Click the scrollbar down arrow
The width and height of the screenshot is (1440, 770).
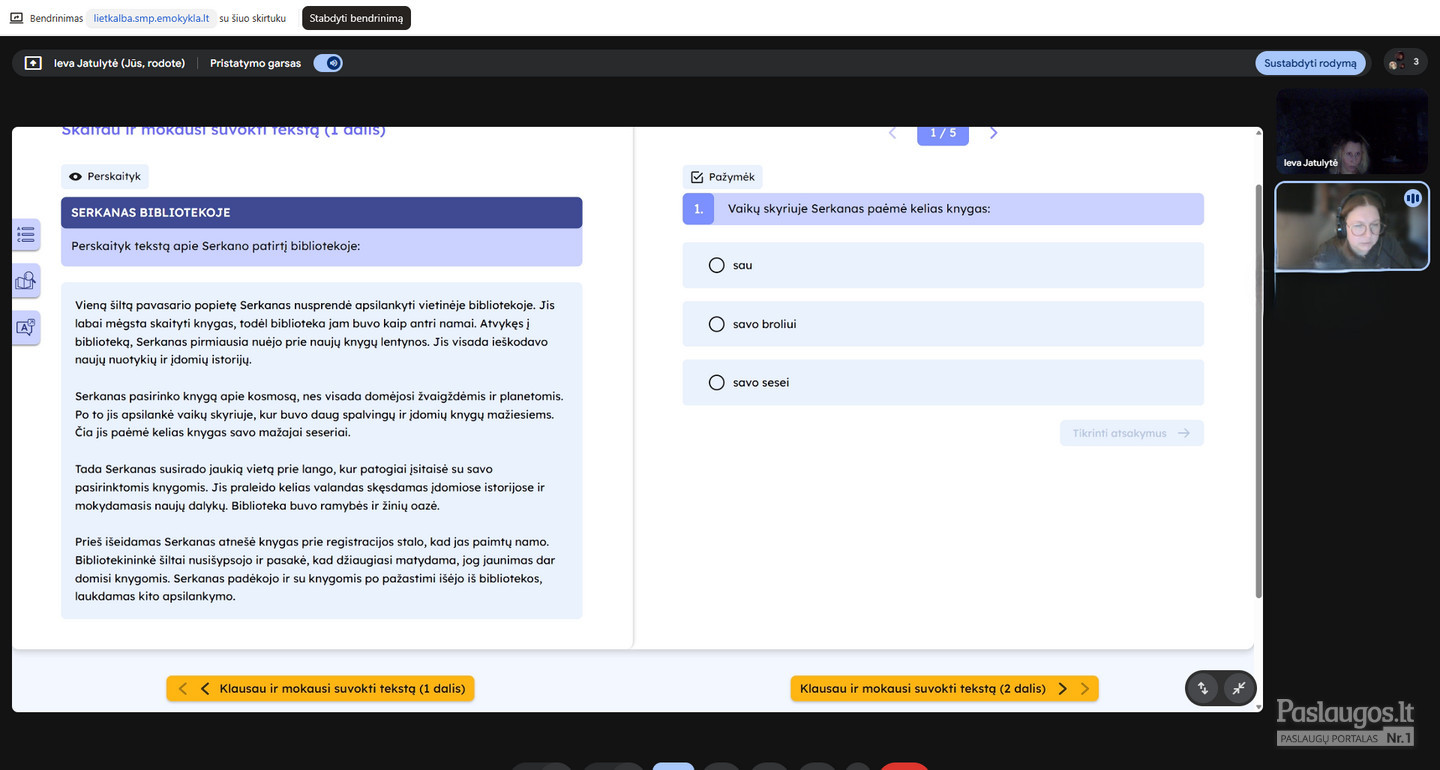(1258, 707)
